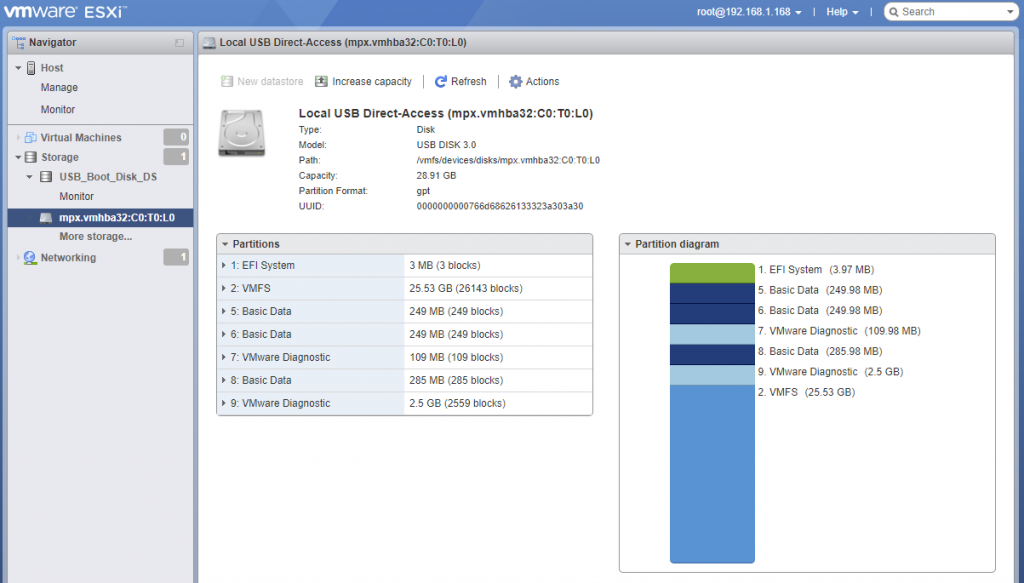This screenshot has width=1024, height=583.
Task: Click the Increase capacity icon
Action: click(x=321, y=82)
